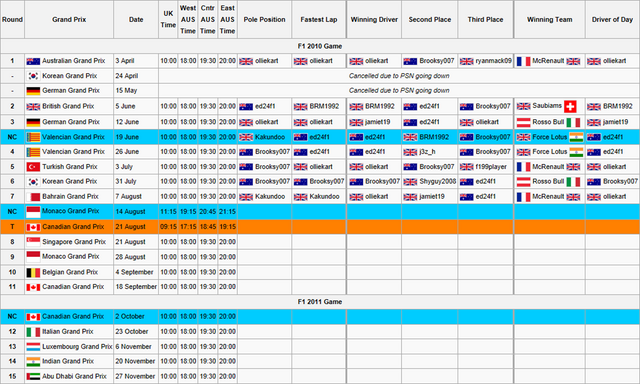Click the Turkish flag beside Turkish Grand Prix
This screenshot has width=640, height=384.
[x=33, y=166]
